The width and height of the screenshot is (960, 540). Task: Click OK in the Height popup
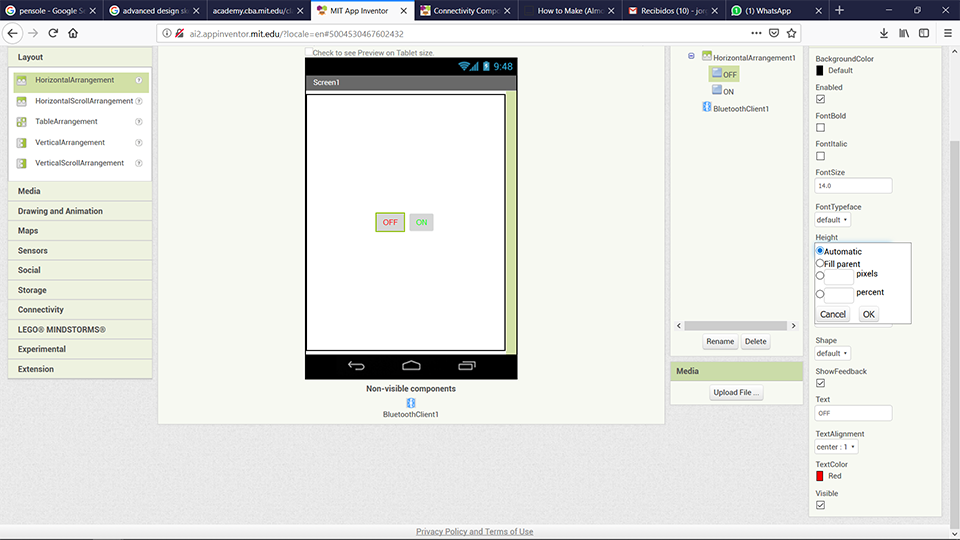pyautogui.click(x=868, y=314)
